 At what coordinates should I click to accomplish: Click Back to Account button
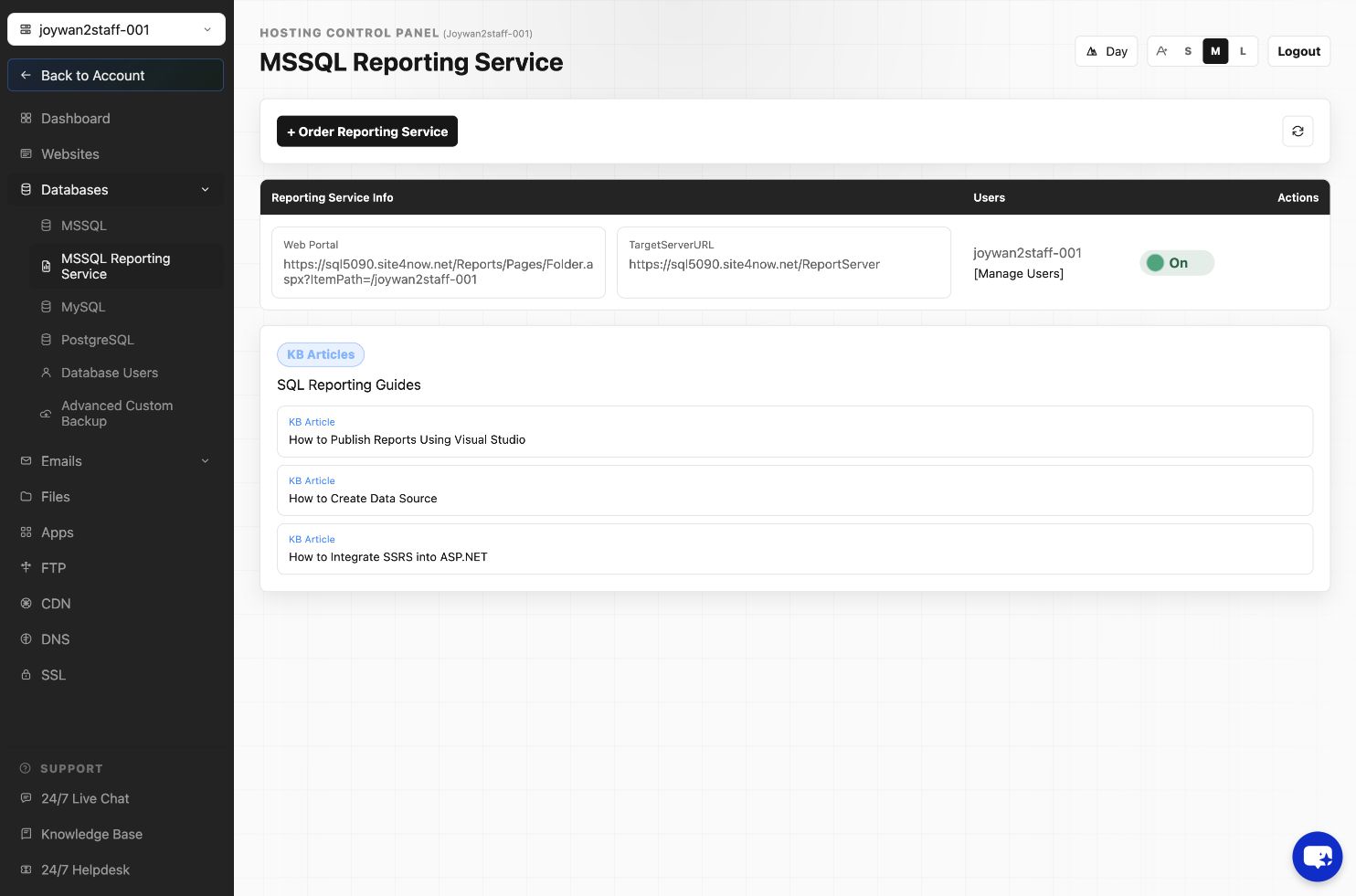(x=116, y=76)
